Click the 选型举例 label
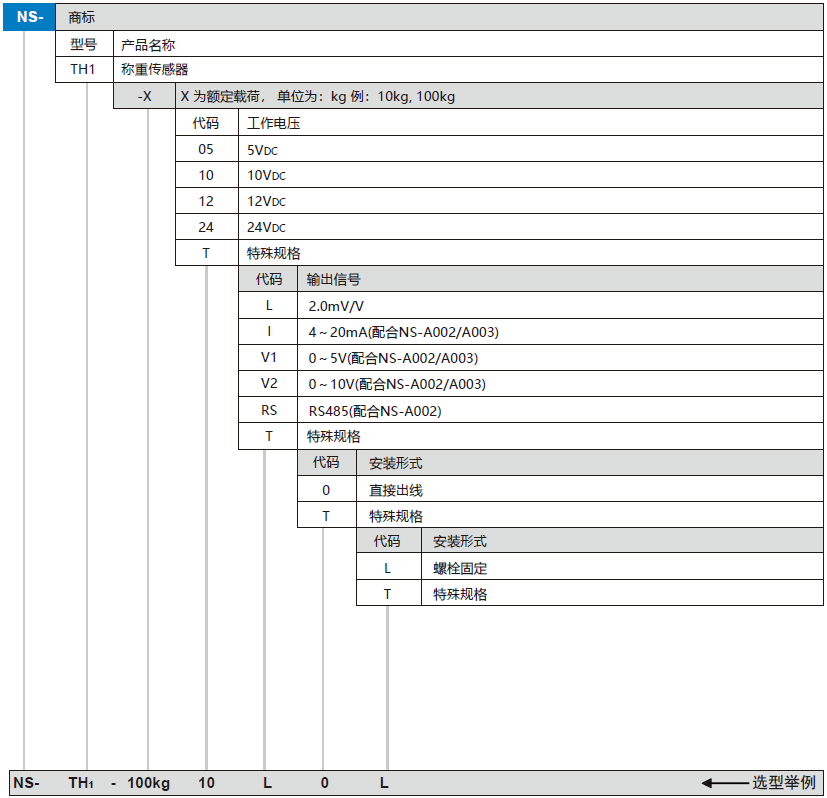 (x=783, y=783)
